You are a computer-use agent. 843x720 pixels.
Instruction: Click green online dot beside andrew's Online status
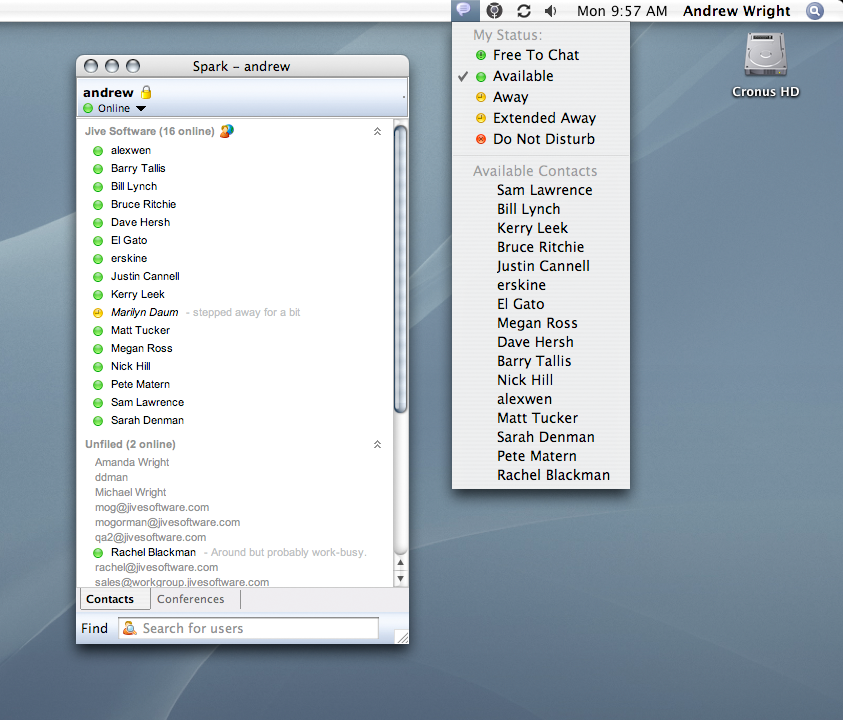coord(88,109)
